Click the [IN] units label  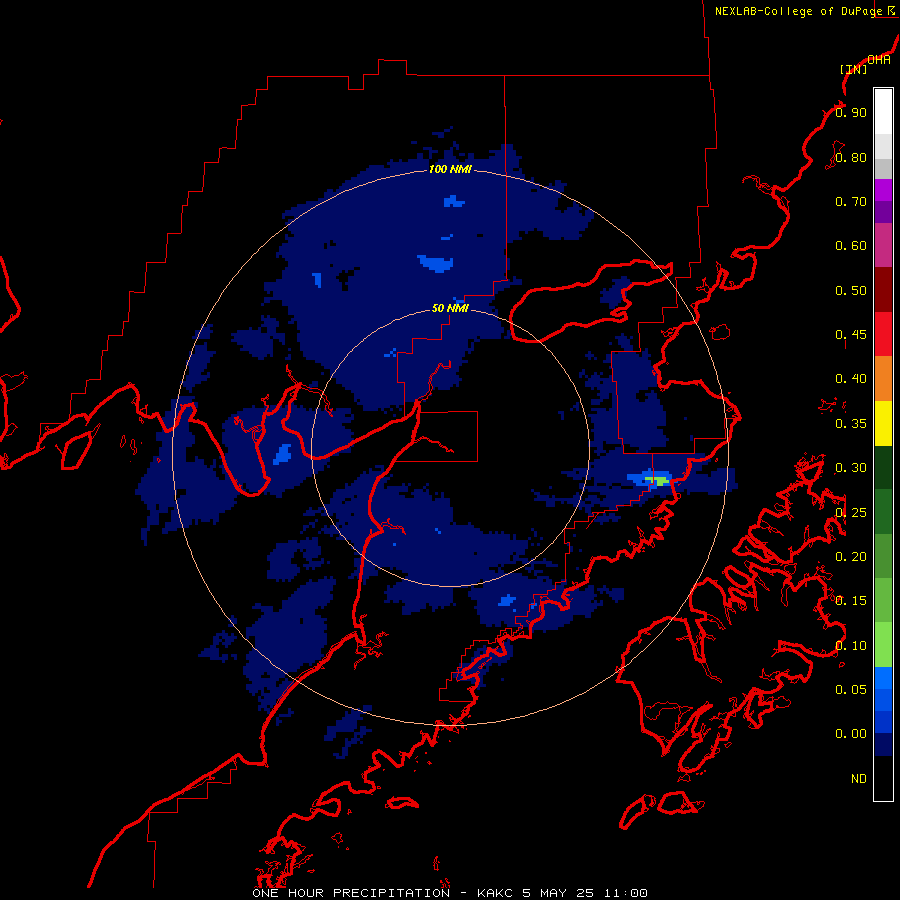(x=854, y=69)
